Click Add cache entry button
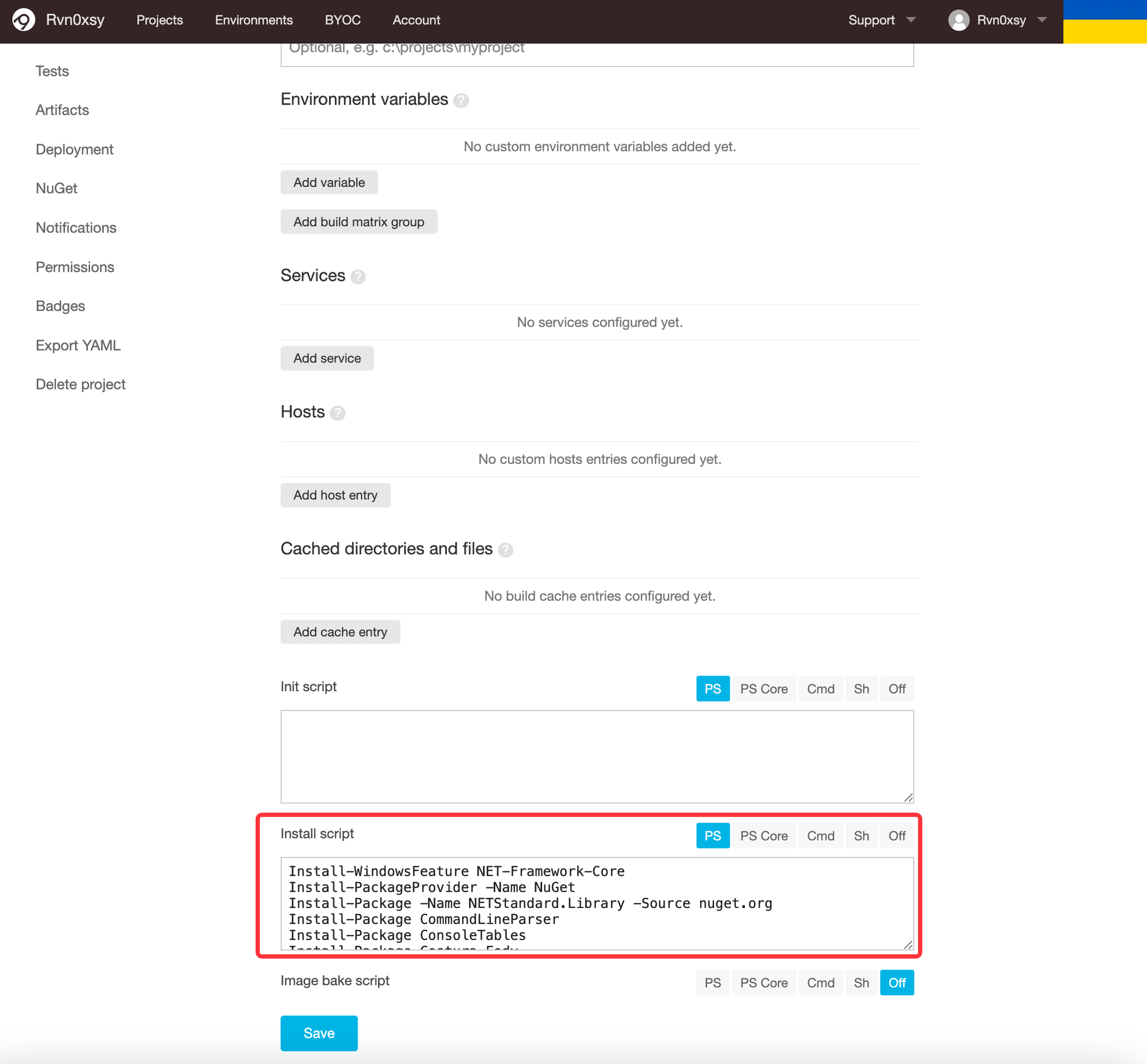The height and width of the screenshot is (1064, 1147). click(x=340, y=632)
